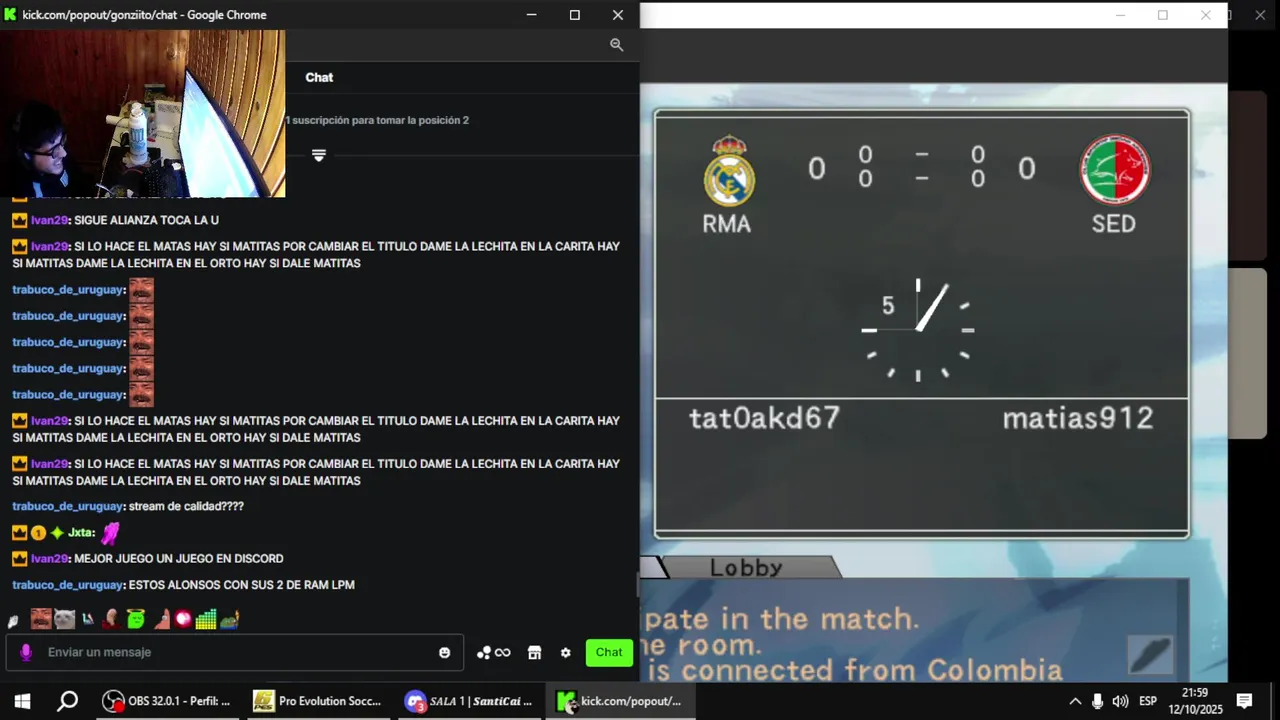This screenshot has width=1280, height=720.
Task: Focus the 'Enviar un mensaje' input field
Action: click(235, 652)
